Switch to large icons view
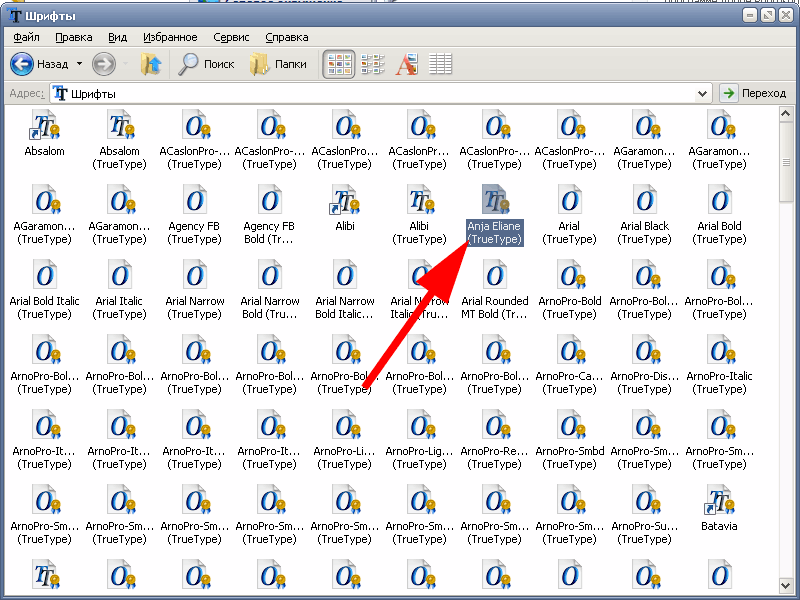 click(339, 64)
